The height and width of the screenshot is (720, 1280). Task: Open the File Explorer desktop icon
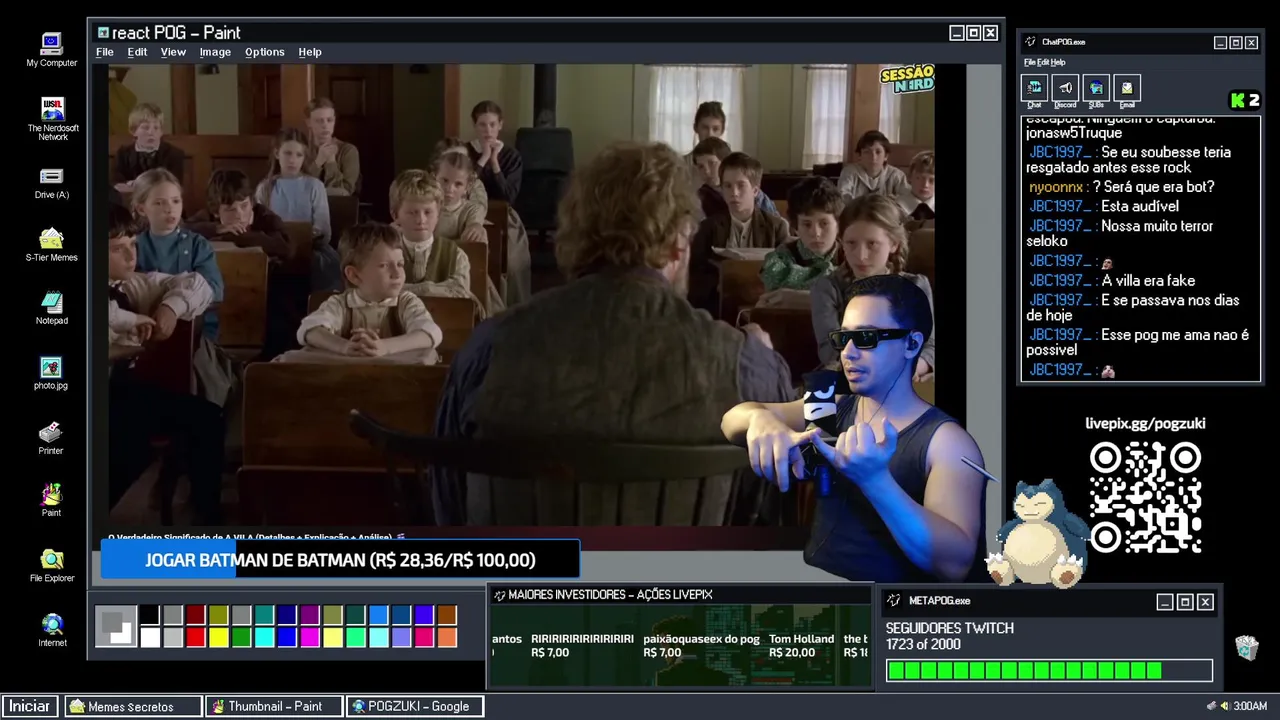(51, 566)
